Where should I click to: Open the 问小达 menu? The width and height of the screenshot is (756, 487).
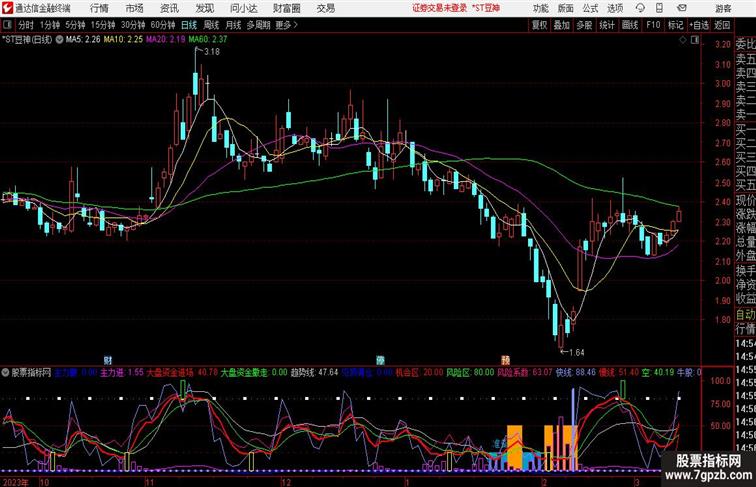(243, 8)
